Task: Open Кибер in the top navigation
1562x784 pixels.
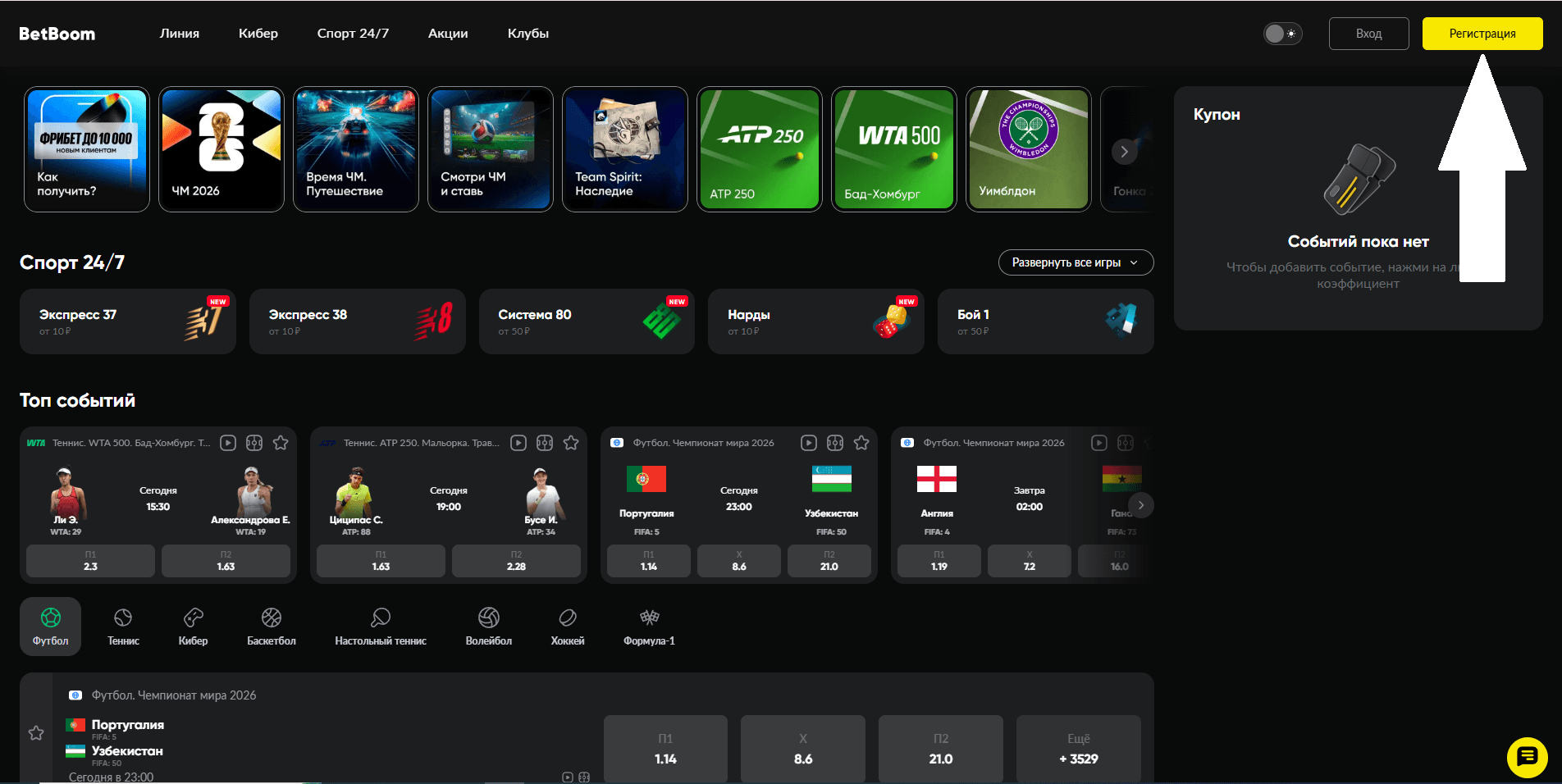Action: pos(258,34)
